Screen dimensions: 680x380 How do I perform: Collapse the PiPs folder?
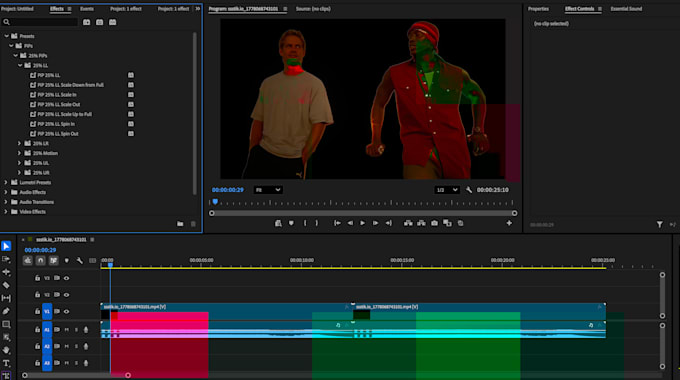point(11,46)
